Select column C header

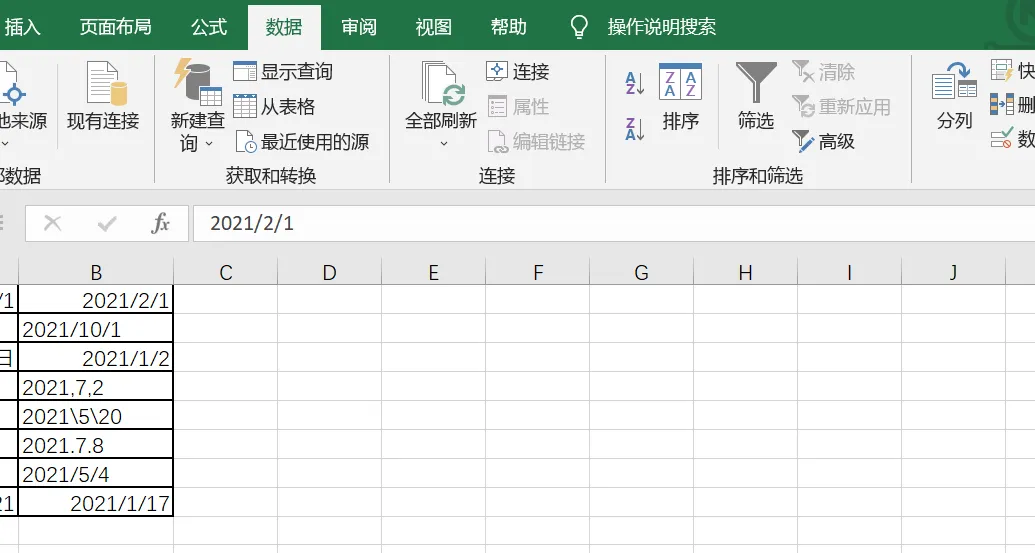226,272
